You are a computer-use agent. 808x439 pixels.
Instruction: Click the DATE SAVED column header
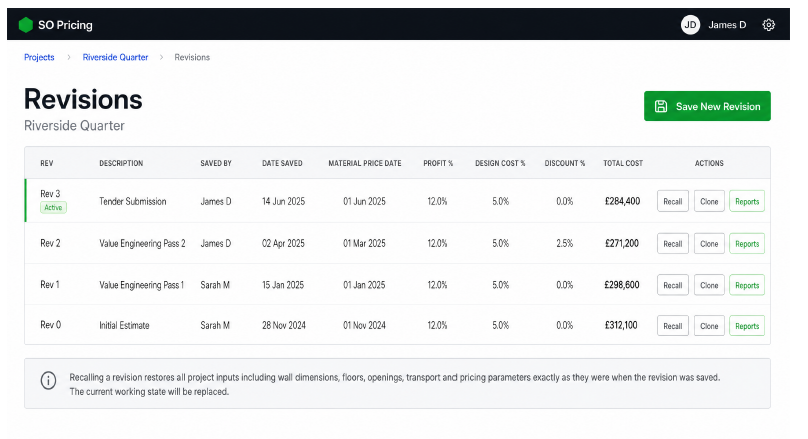282,163
